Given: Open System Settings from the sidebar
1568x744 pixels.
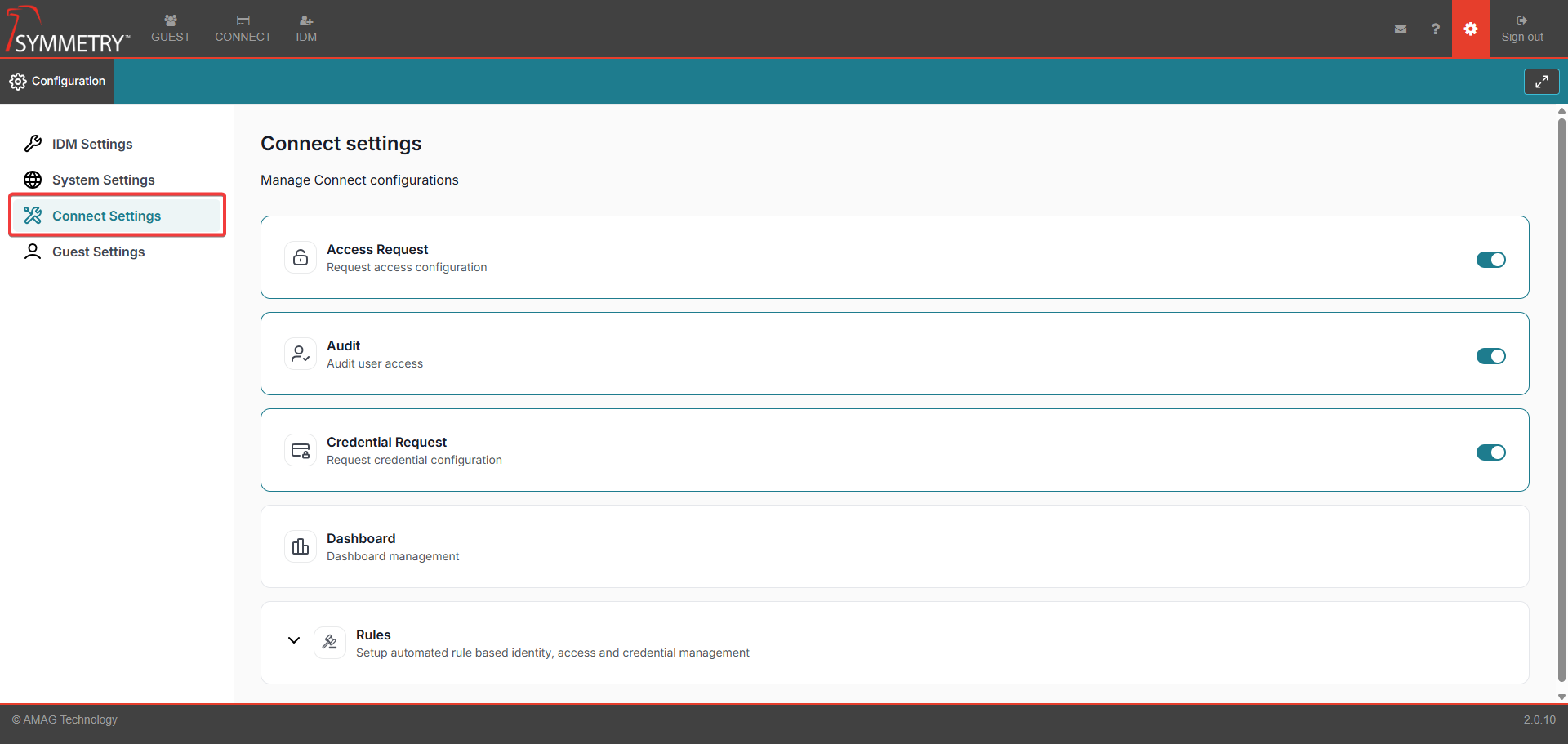Looking at the screenshot, I should click(x=103, y=180).
